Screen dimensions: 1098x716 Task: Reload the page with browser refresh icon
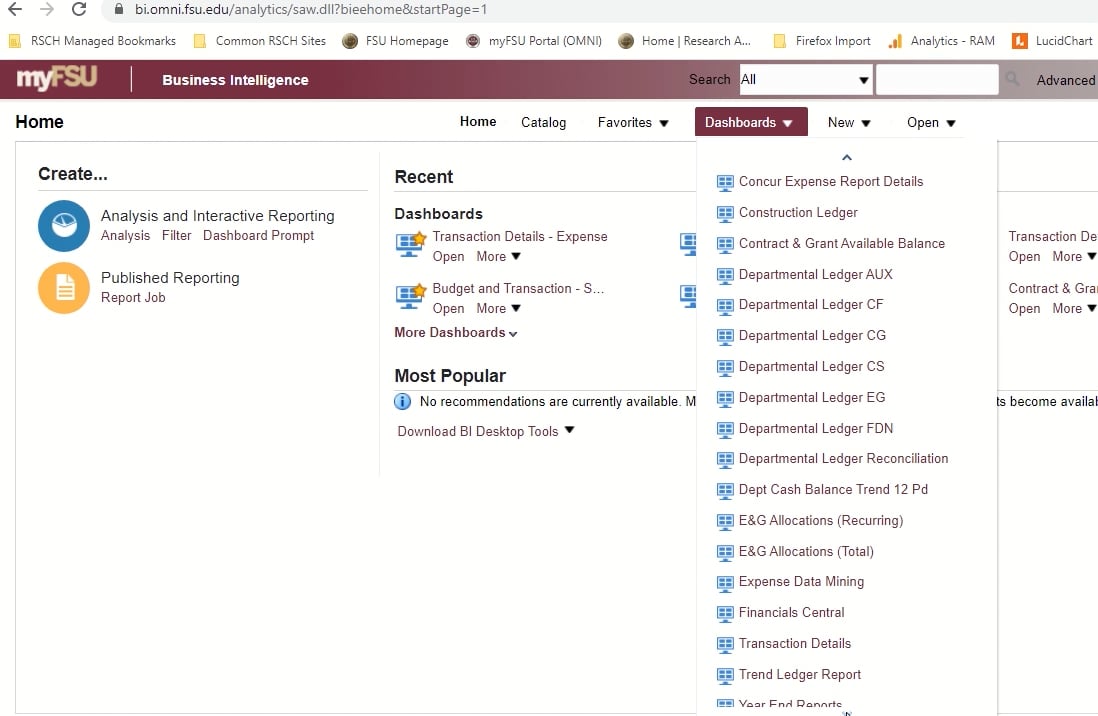(x=79, y=10)
